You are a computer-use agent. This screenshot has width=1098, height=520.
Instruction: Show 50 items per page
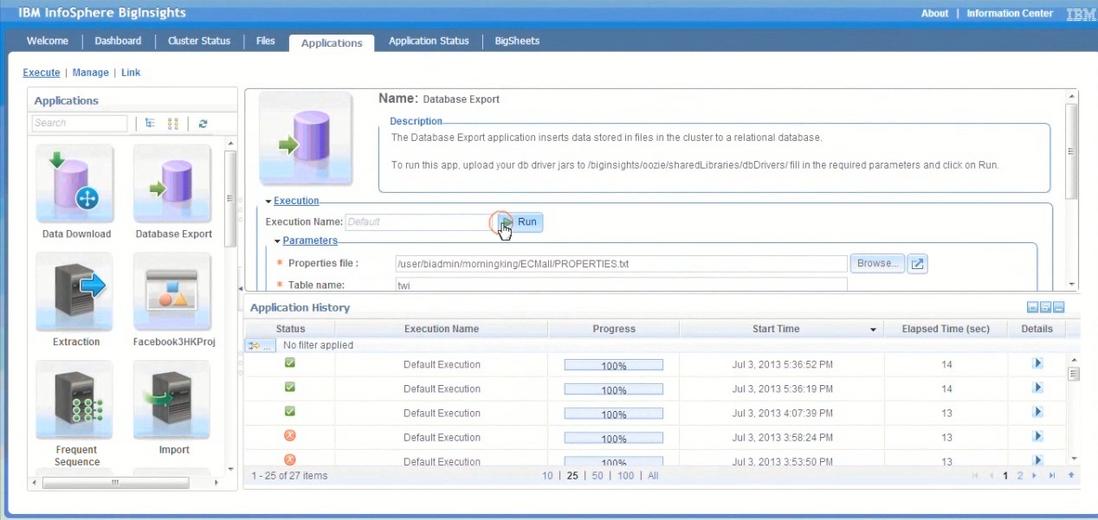[x=597, y=476]
